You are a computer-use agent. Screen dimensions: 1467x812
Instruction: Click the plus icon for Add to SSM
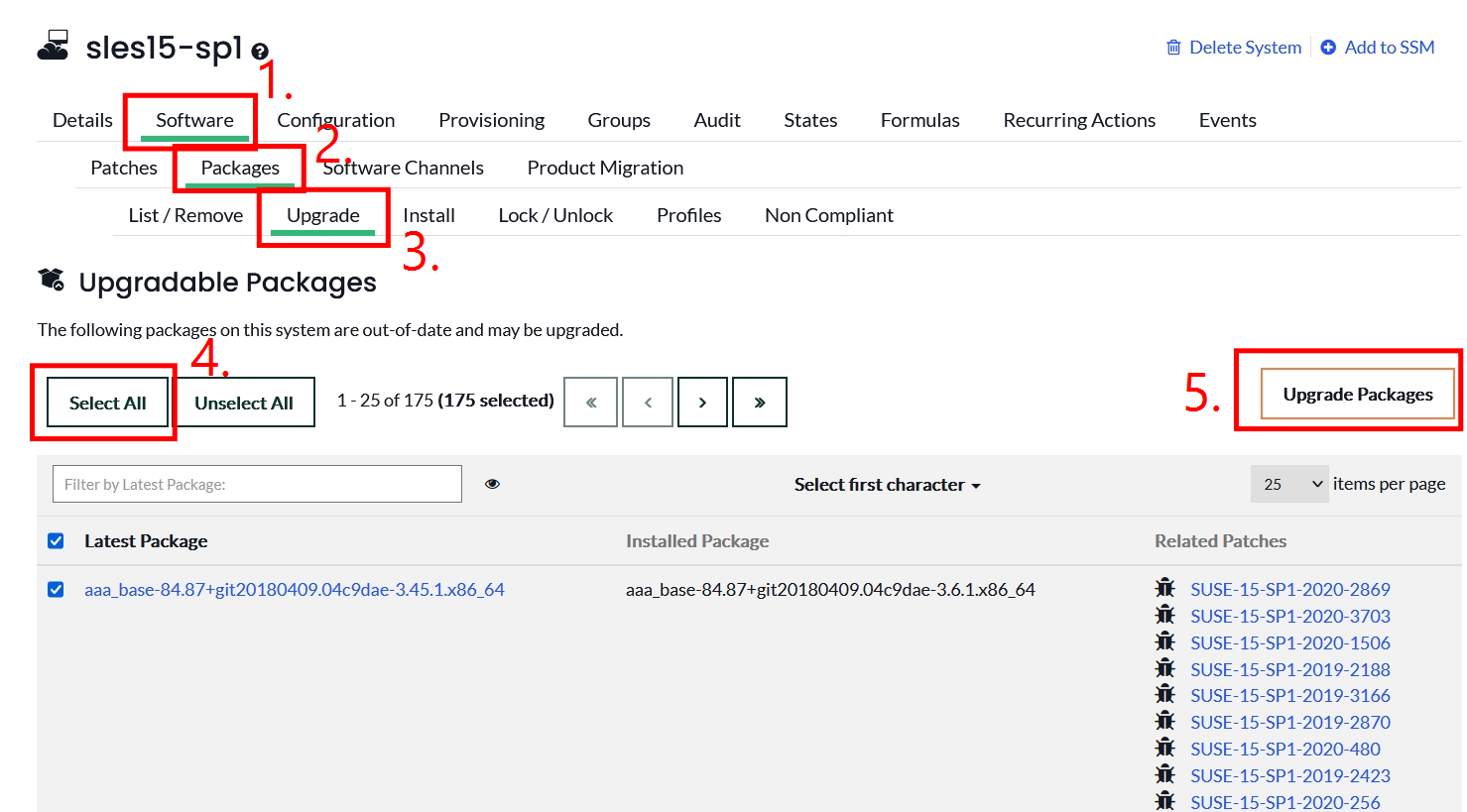tap(1328, 47)
